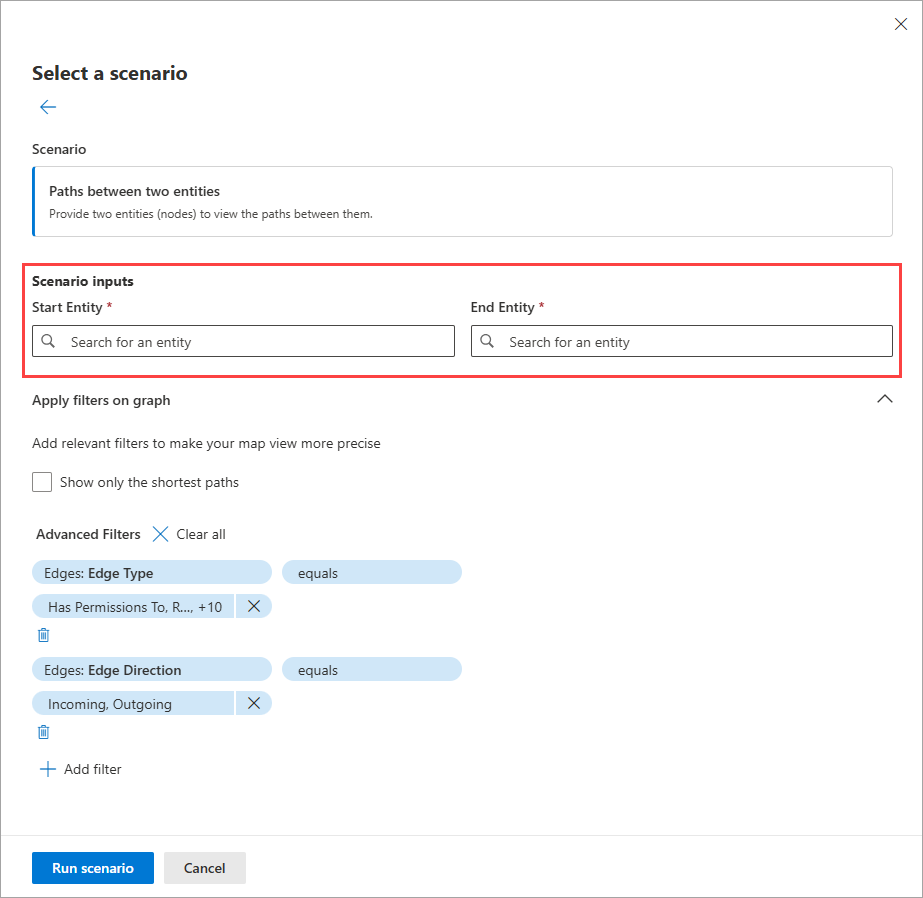Collapse the Apply filters on graph section

point(884,399)
